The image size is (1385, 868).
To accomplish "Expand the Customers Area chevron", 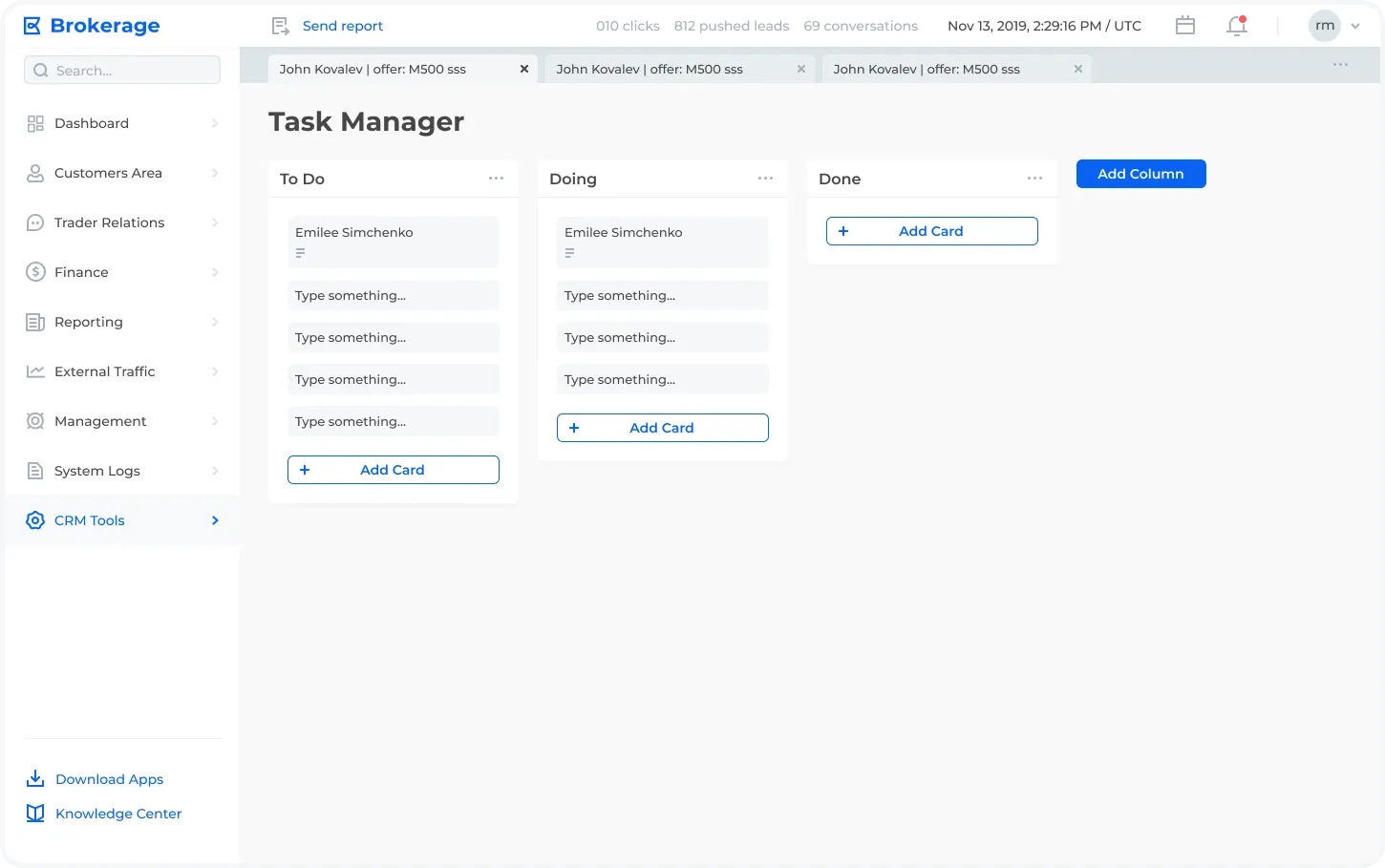I will [215, 173].
